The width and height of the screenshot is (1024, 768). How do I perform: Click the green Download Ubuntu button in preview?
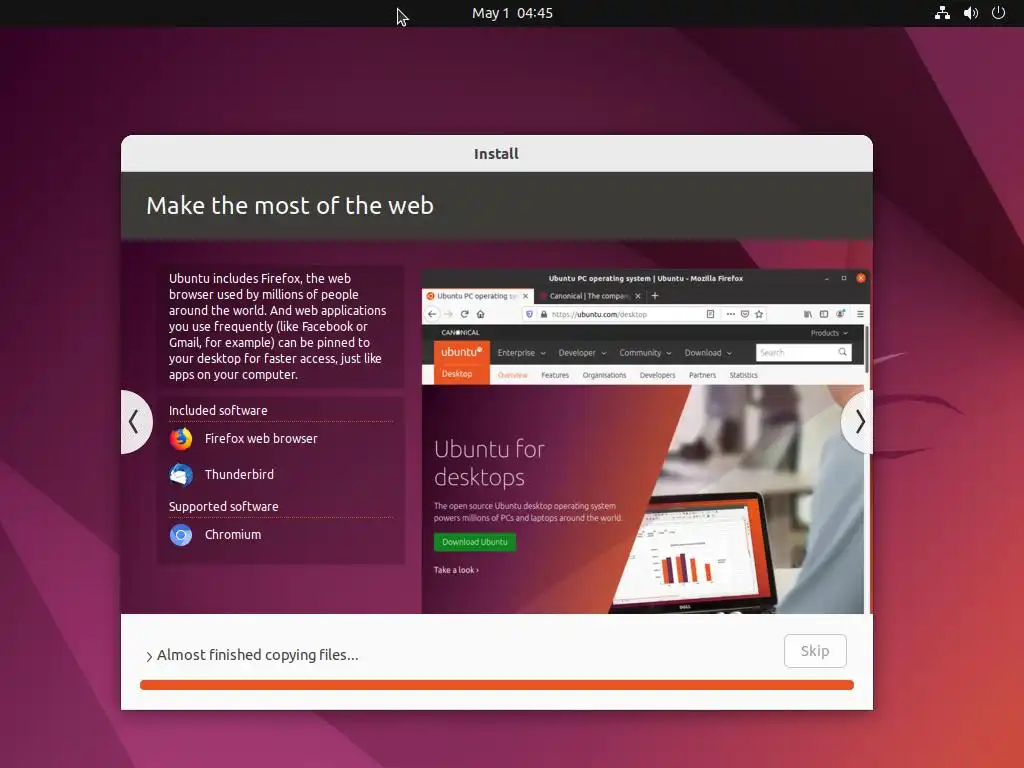click(x=475, y=542)
